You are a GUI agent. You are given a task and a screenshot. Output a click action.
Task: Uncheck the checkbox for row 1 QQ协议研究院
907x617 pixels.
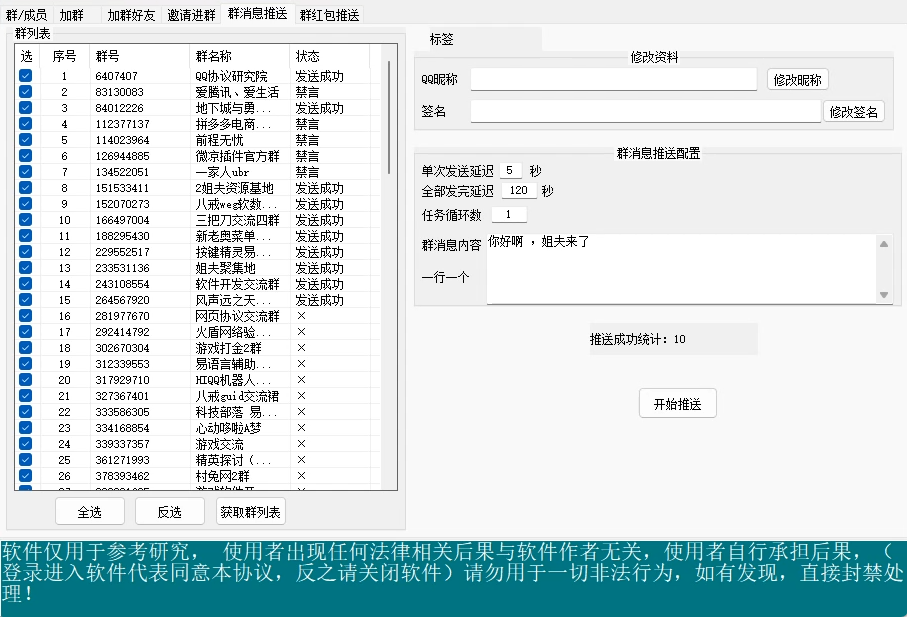coord(26,76)
